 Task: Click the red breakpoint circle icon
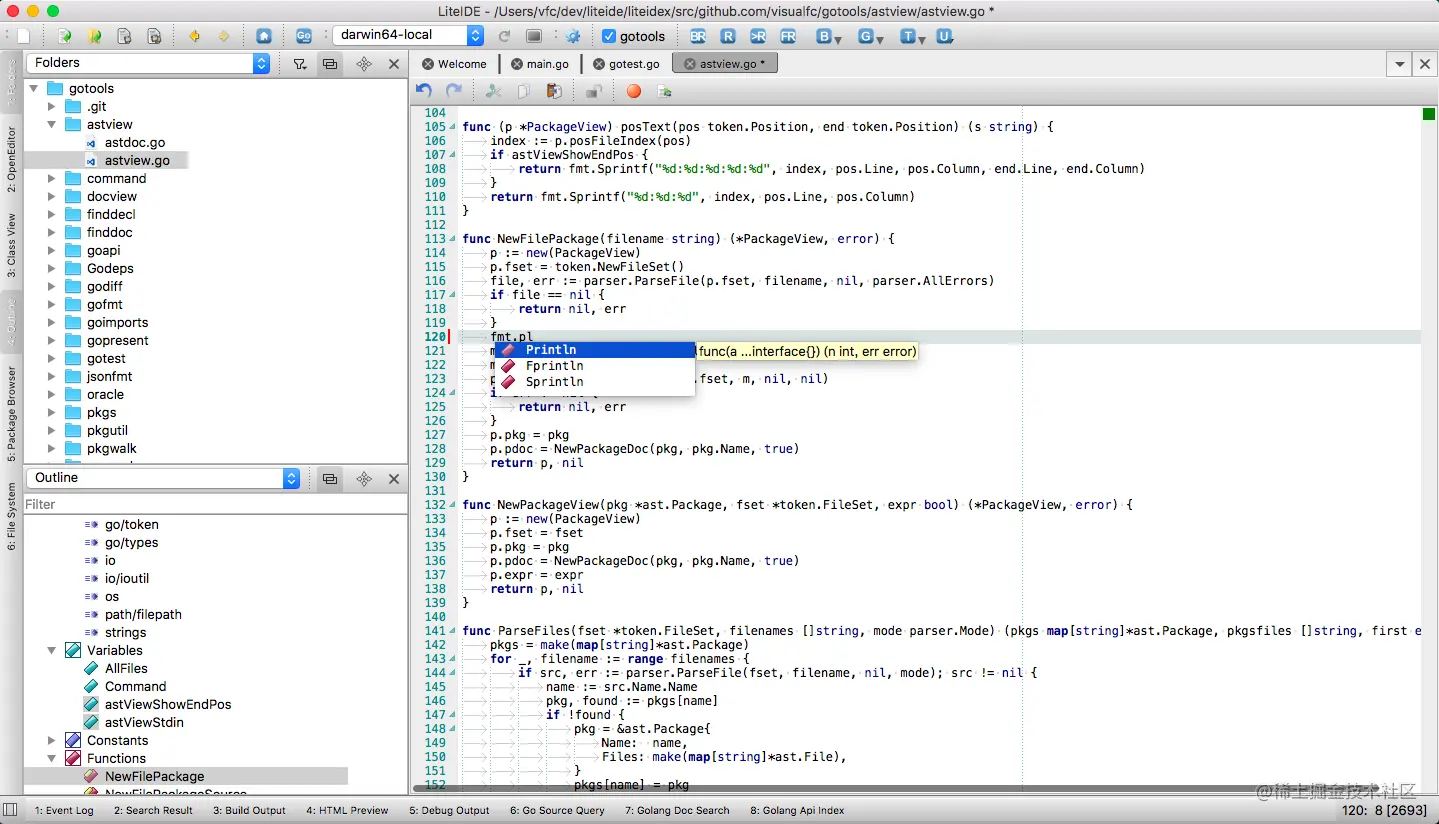coord(634,91)
